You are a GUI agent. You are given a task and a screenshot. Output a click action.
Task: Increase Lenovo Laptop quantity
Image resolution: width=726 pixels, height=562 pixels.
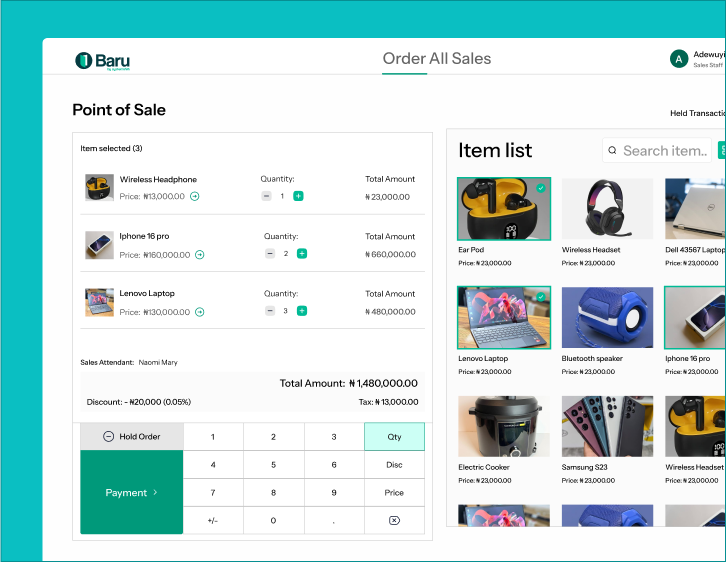click(x=302, y=311)
